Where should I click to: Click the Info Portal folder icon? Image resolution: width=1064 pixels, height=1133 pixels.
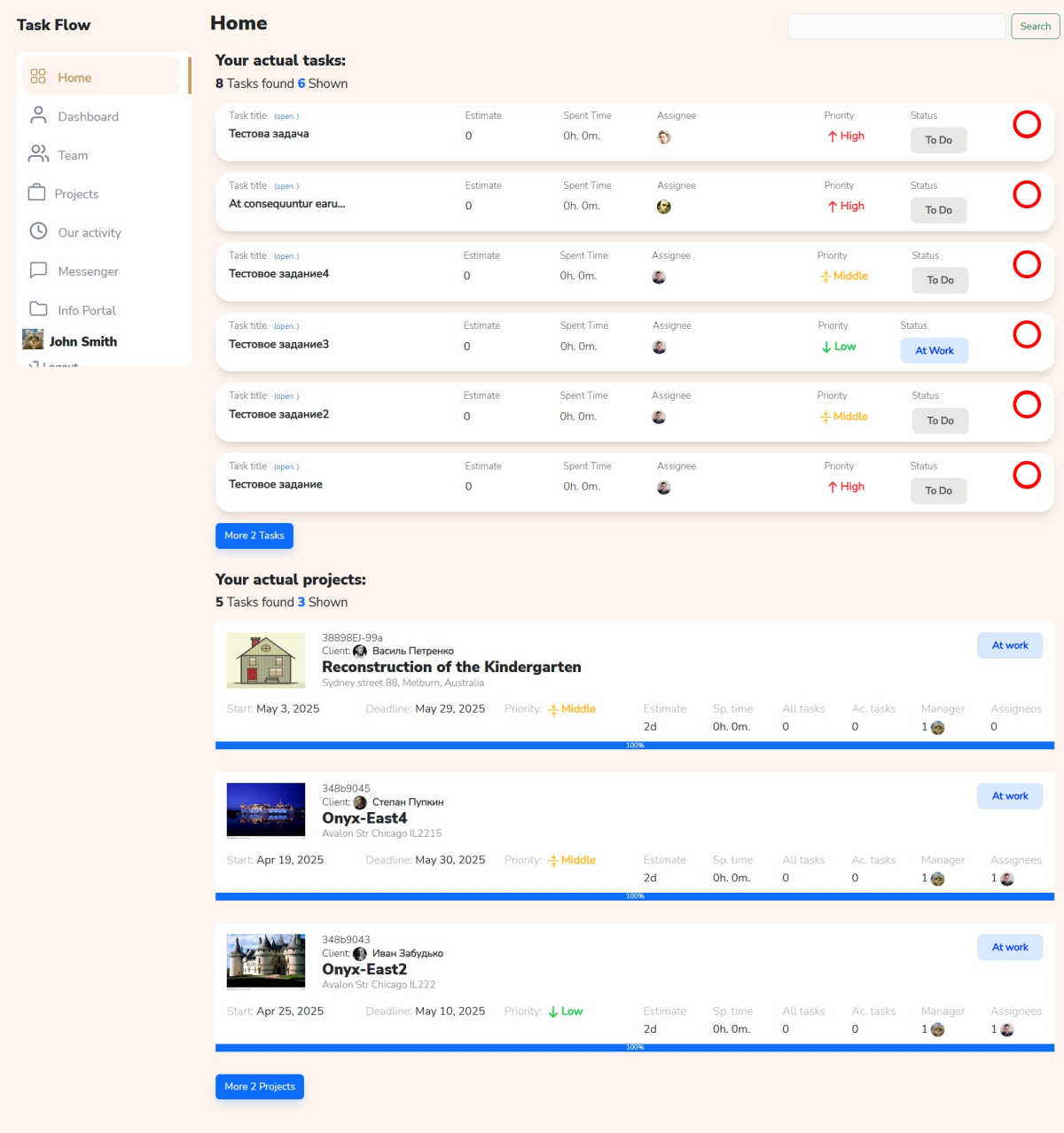[38, 309]
